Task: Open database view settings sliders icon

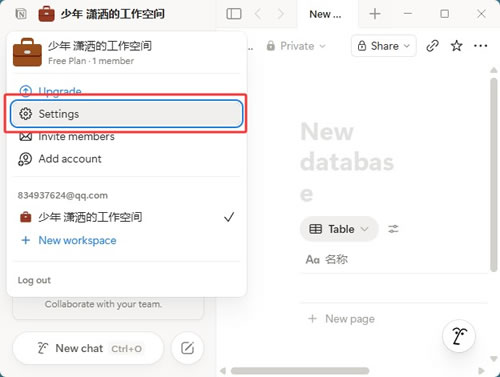Action: [393, 229]
